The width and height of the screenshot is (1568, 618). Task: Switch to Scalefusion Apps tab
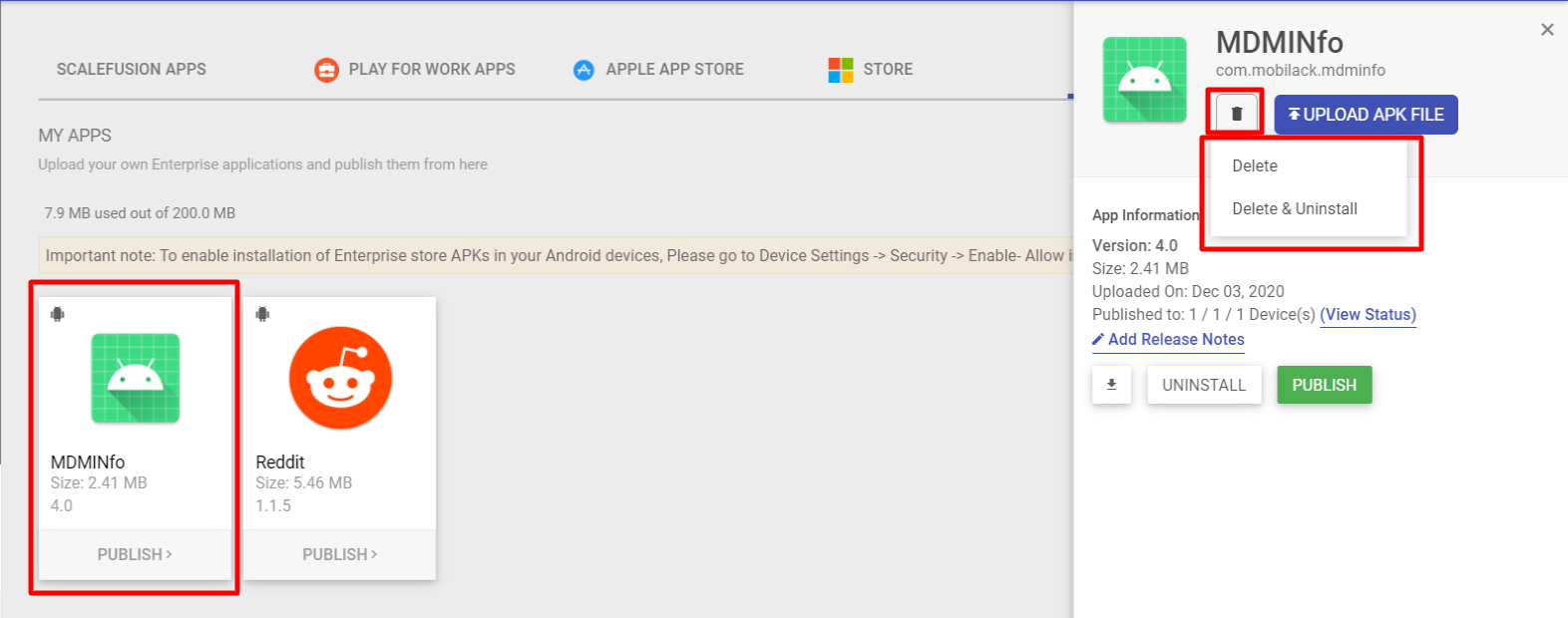coord(132,69)
